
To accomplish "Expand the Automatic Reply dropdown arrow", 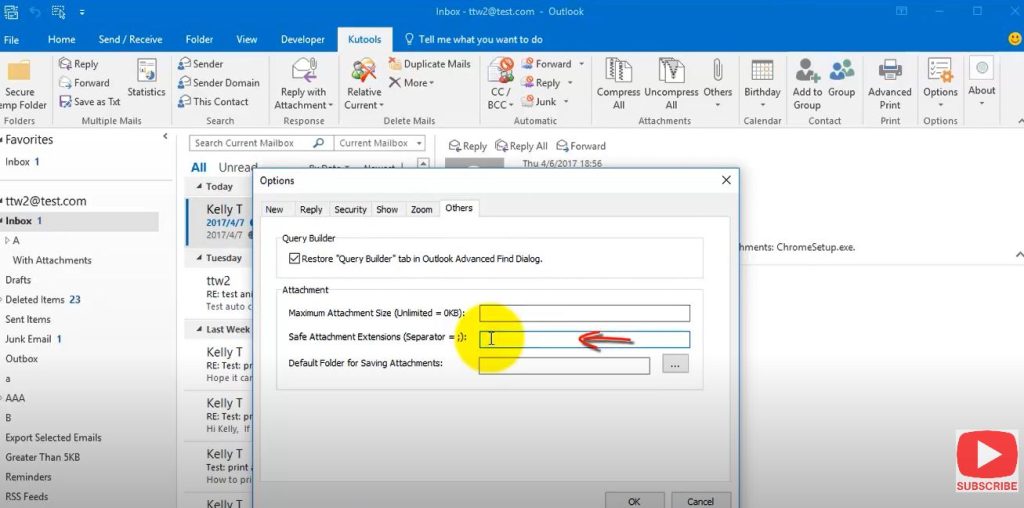I will (x=569, y=83).
